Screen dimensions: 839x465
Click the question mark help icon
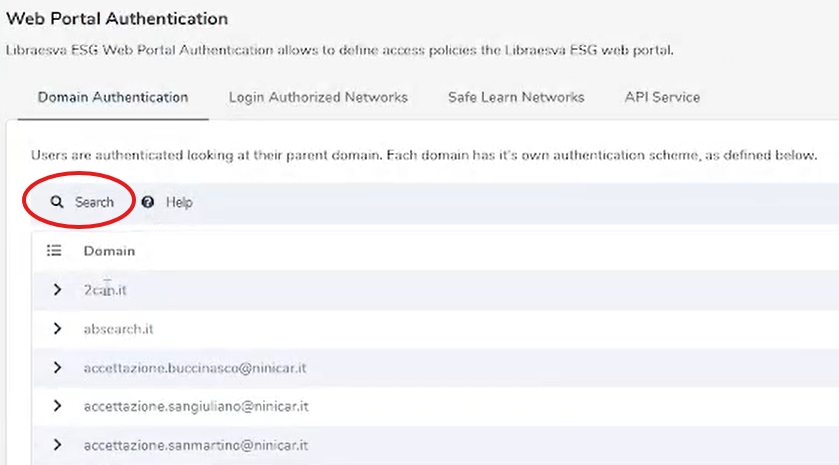click(x=148, y=202)
